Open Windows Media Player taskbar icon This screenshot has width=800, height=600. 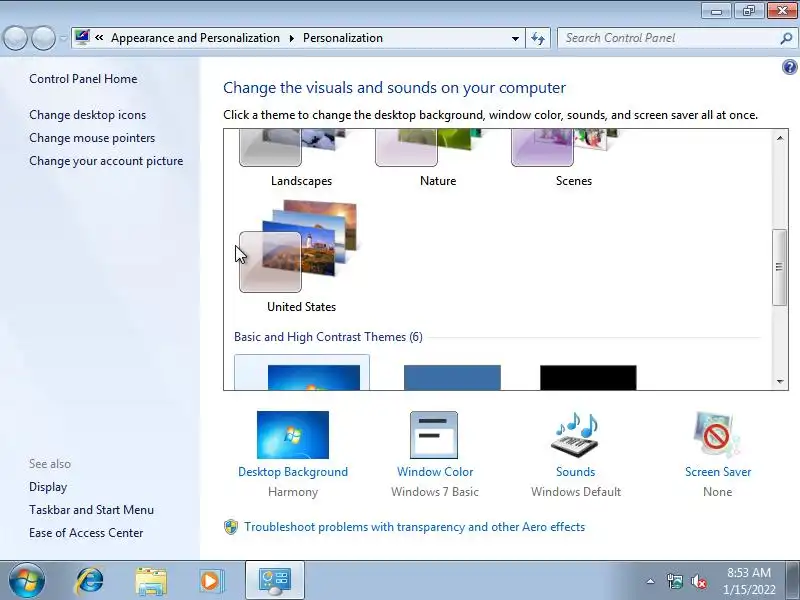pyautogui.click(x=211, y=581)
